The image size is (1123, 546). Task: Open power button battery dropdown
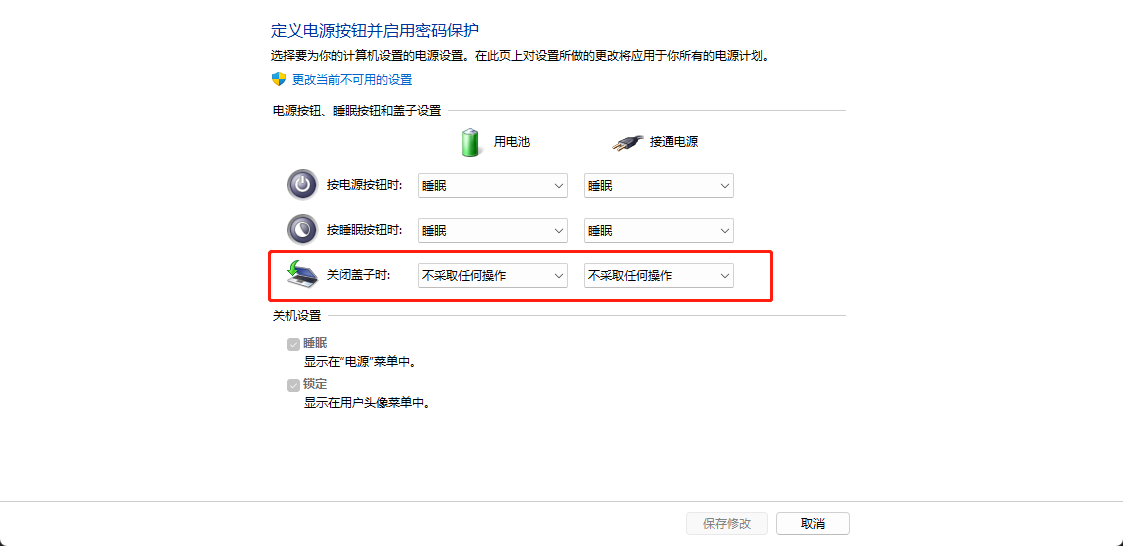coord(493,186)
